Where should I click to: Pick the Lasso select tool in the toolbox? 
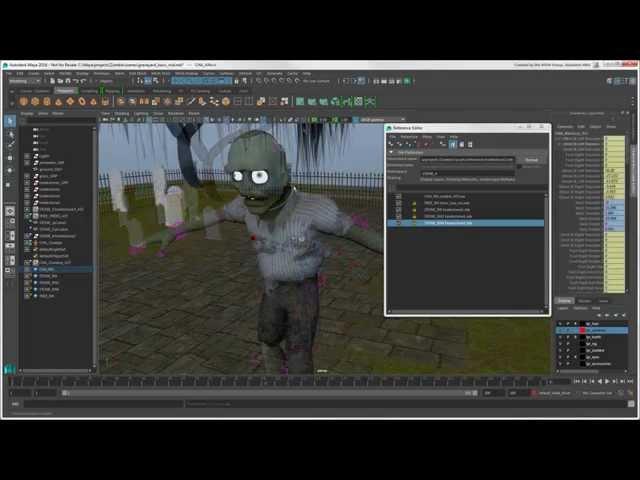click(x=10, y=133)
